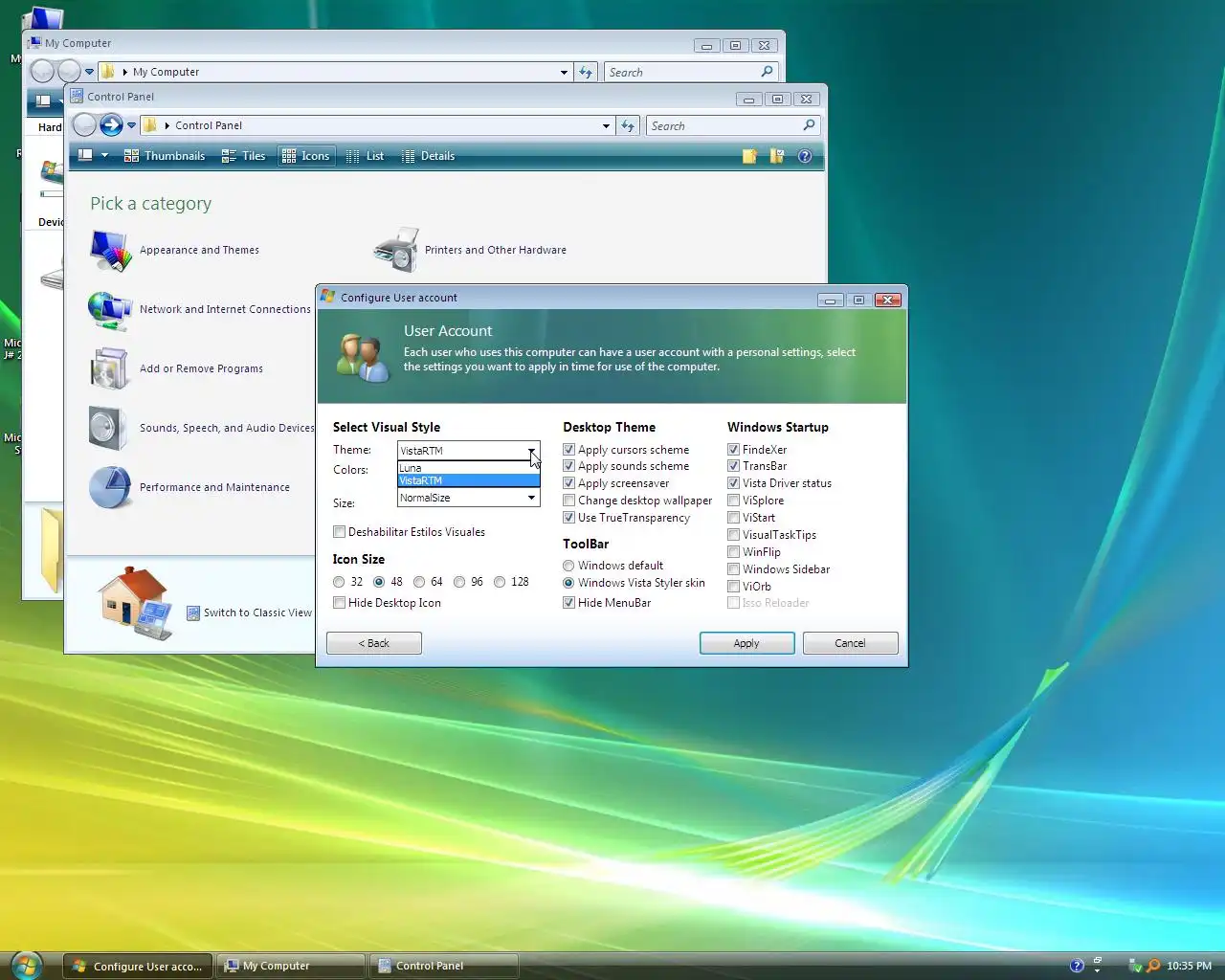This screenshot has height=980, width=1225.
Task: Open the Add or Remove Programs icon
Action: (109, 369)
